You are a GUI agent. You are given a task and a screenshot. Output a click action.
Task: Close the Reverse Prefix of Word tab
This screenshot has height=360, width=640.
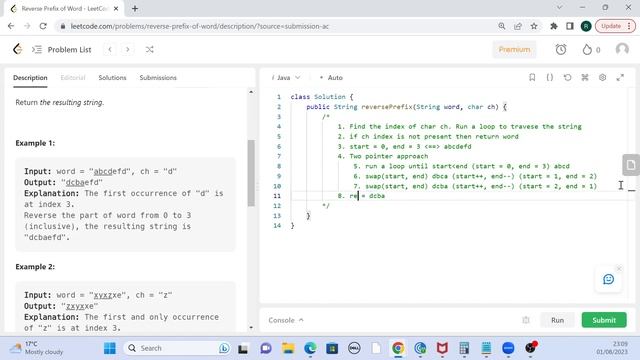coord(116,8)
